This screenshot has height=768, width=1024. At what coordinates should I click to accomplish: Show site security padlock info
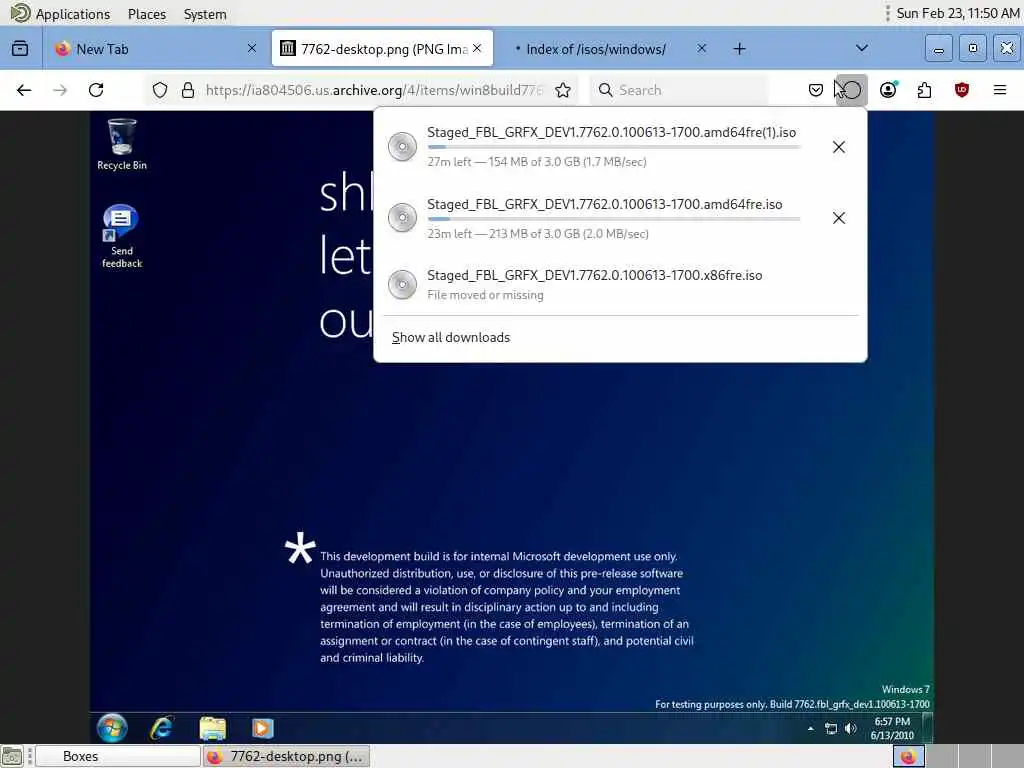(x=188, y=90)
